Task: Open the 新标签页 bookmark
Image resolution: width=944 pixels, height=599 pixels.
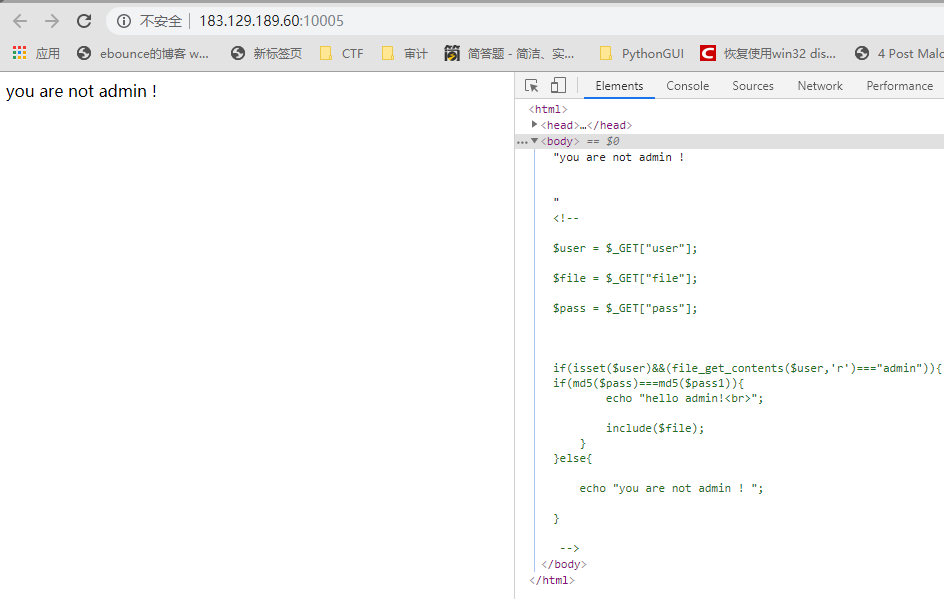Action: coord(266,53)
